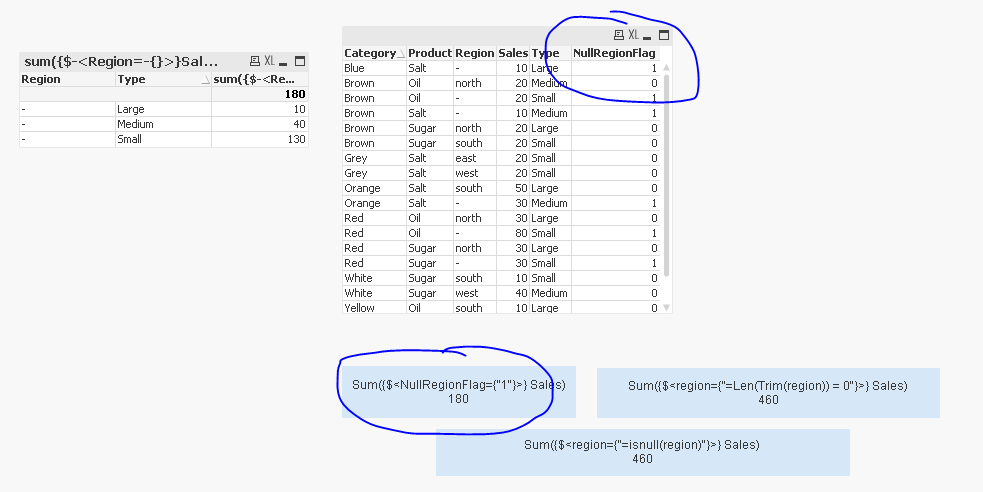The image size is (983, 492).
Task: Click the table box scrollbar up arrow
Action: [666, 67]
